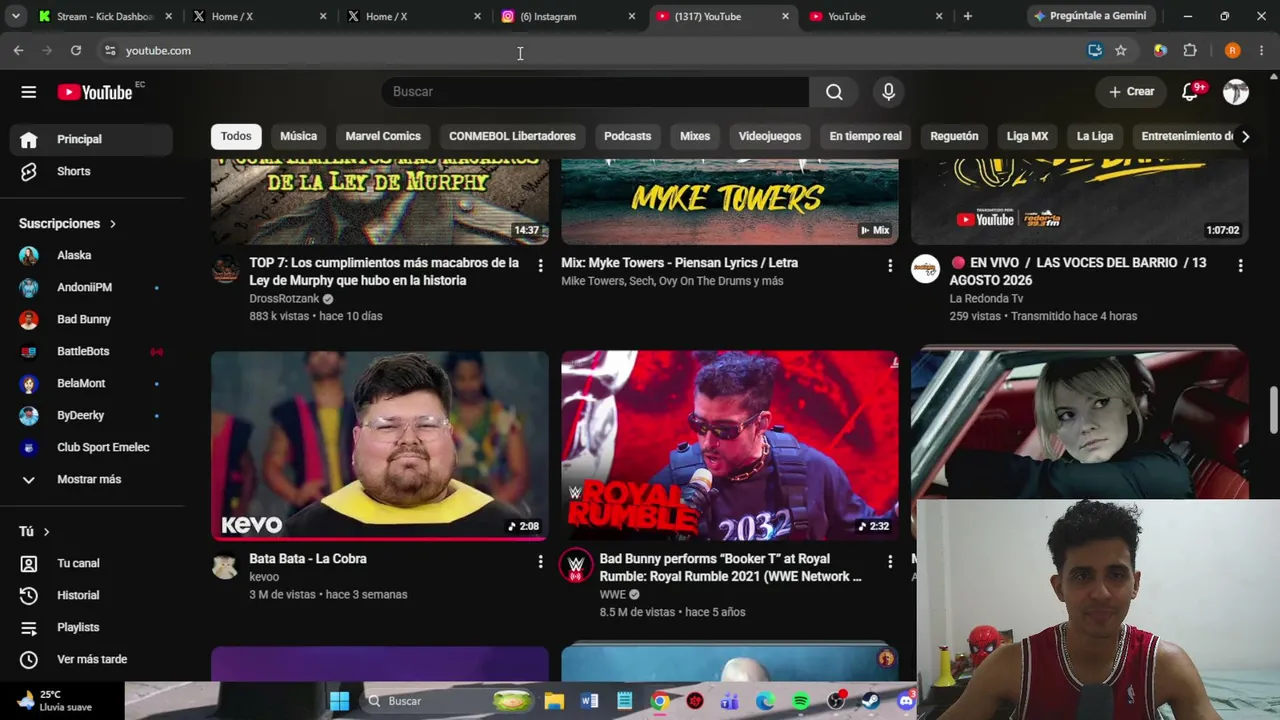1280x720 pixels.
Task: Open Club Sport Emelec subscription
Action: tap(92, 447)
